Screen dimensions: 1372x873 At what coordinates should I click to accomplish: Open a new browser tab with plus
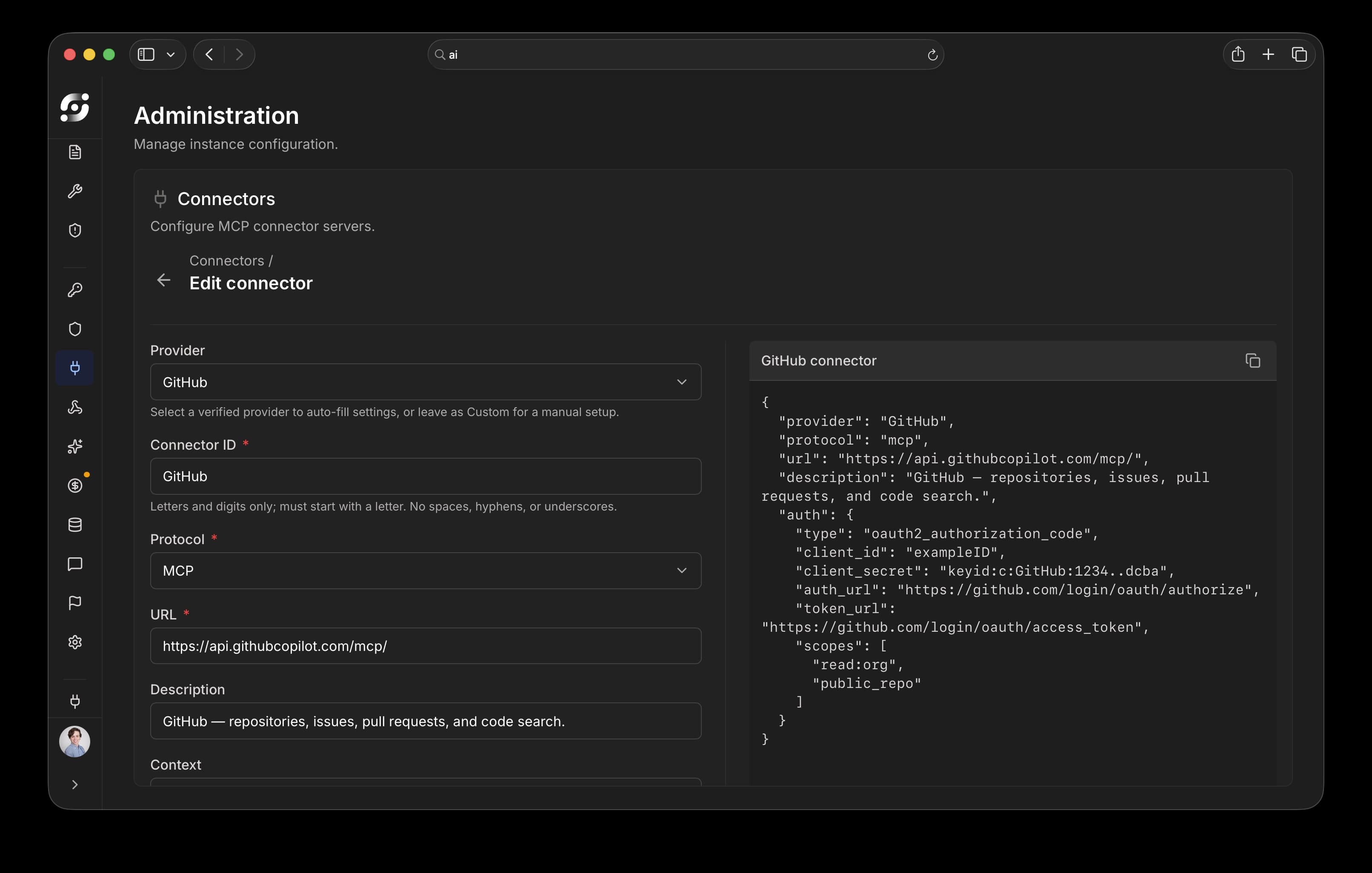(x=1268, y=55)
